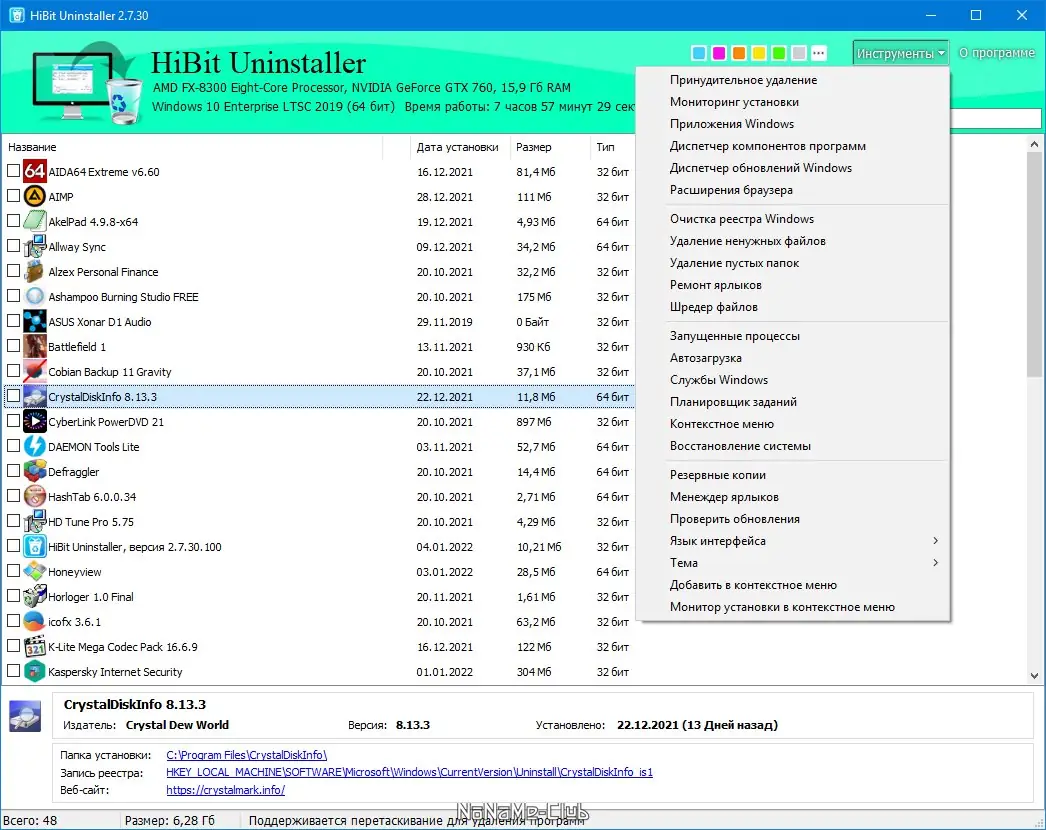Click the HD Tune Pro icon
Screen dimensions: 1046x830
35,522
